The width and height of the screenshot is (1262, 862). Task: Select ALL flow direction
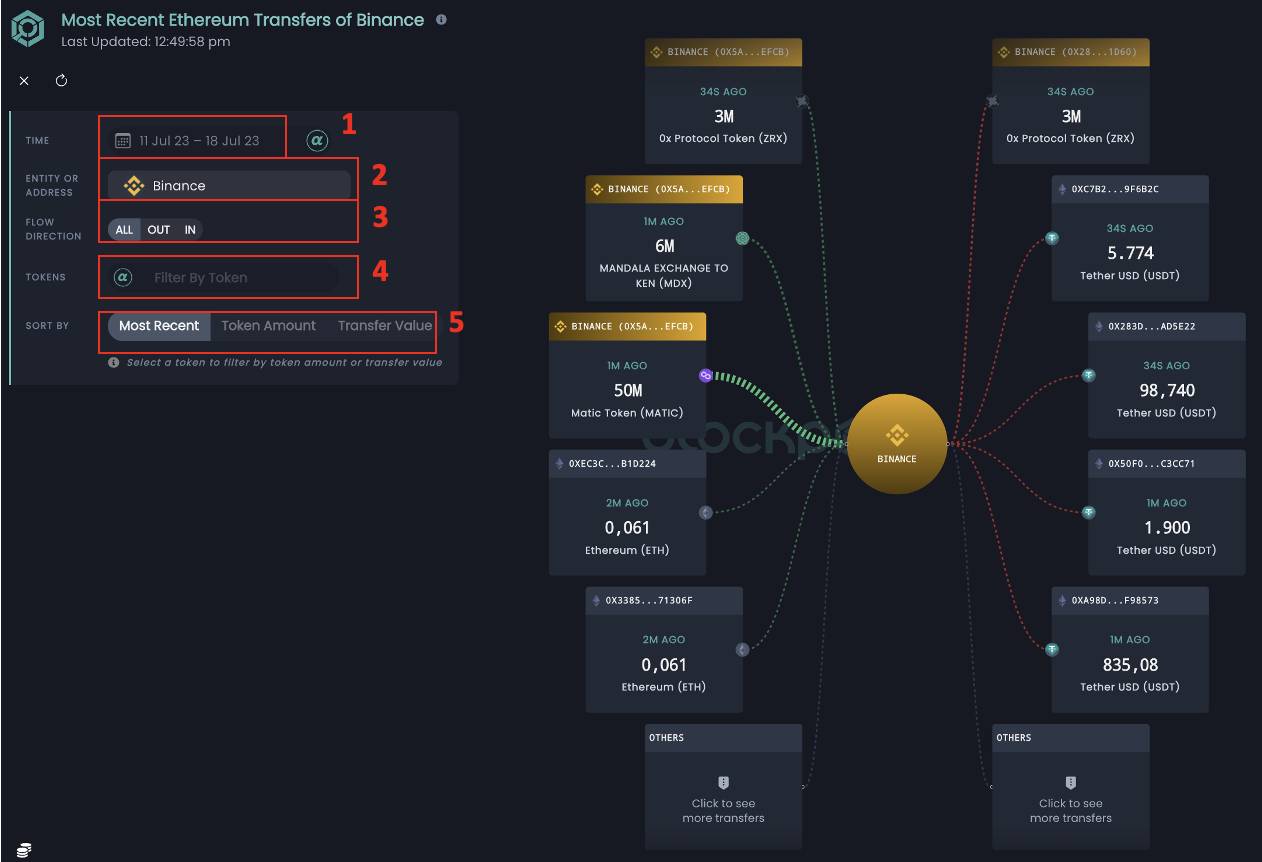124,230
